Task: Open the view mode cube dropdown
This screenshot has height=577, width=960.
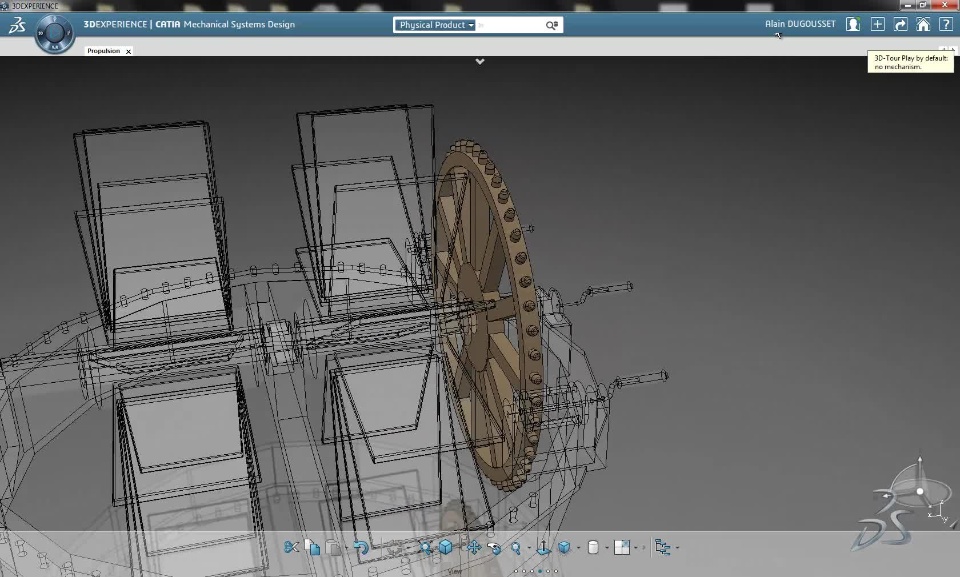Action: coord(578,548)
